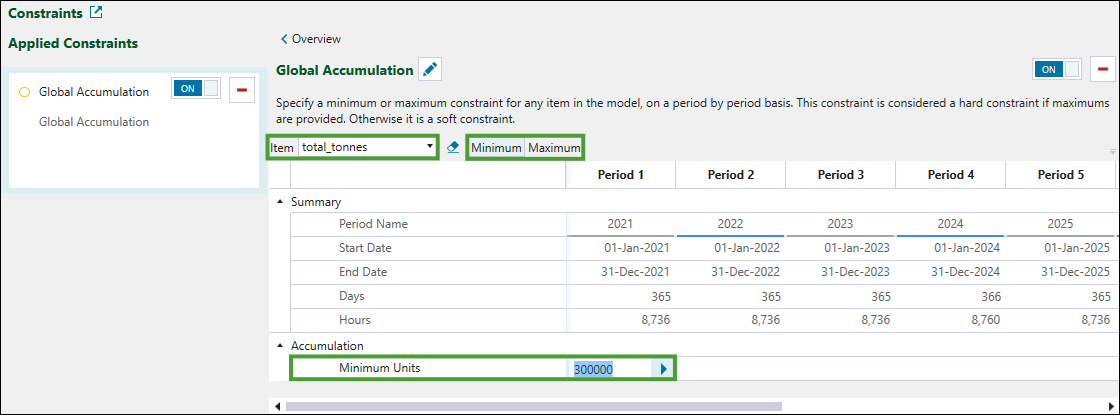Collapse the Accumulation section

tap(280, 346)
